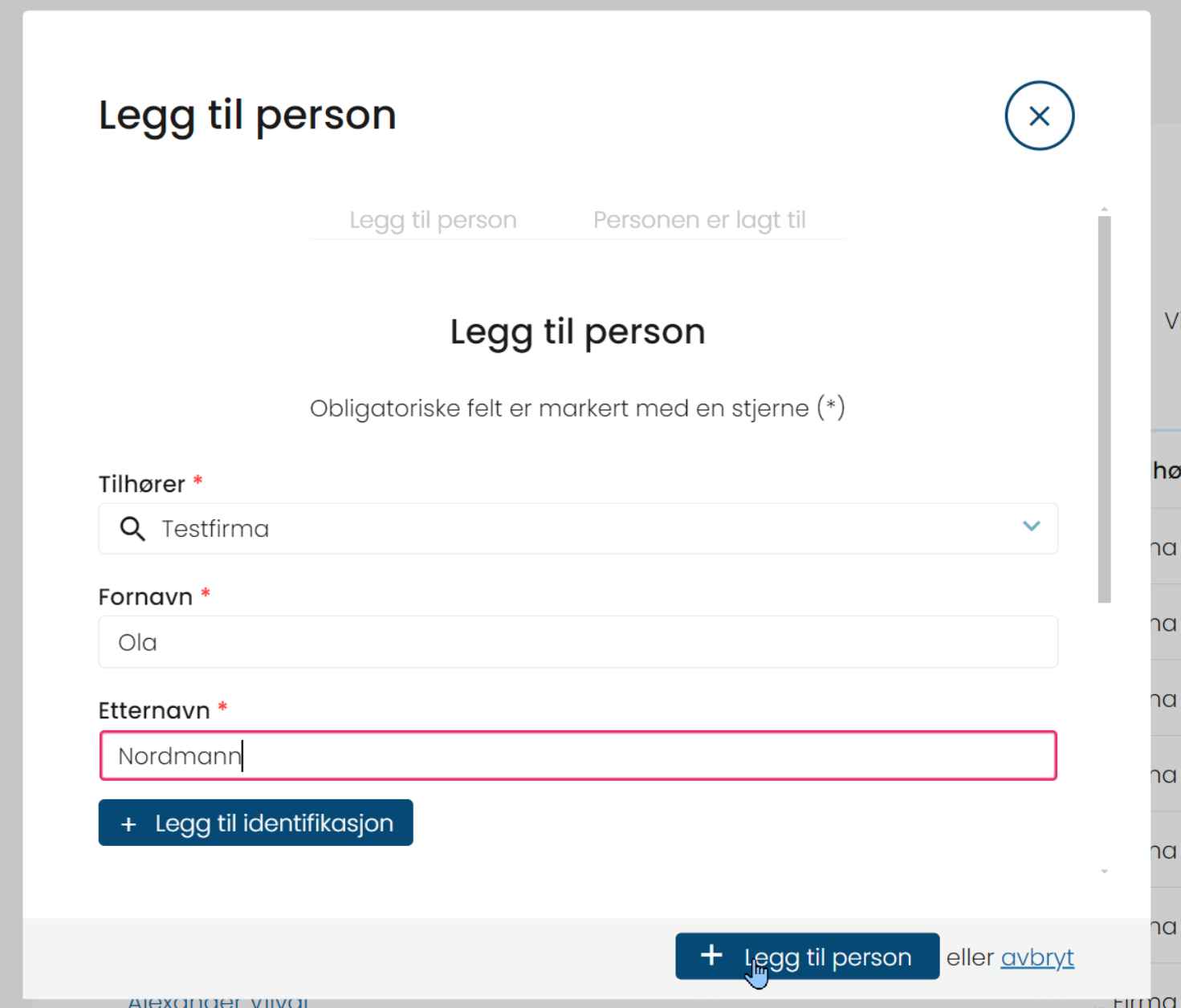Open the Tilhører combo box showing Testfirma
Viewport: 1181px width, 1008px height.
578,529
